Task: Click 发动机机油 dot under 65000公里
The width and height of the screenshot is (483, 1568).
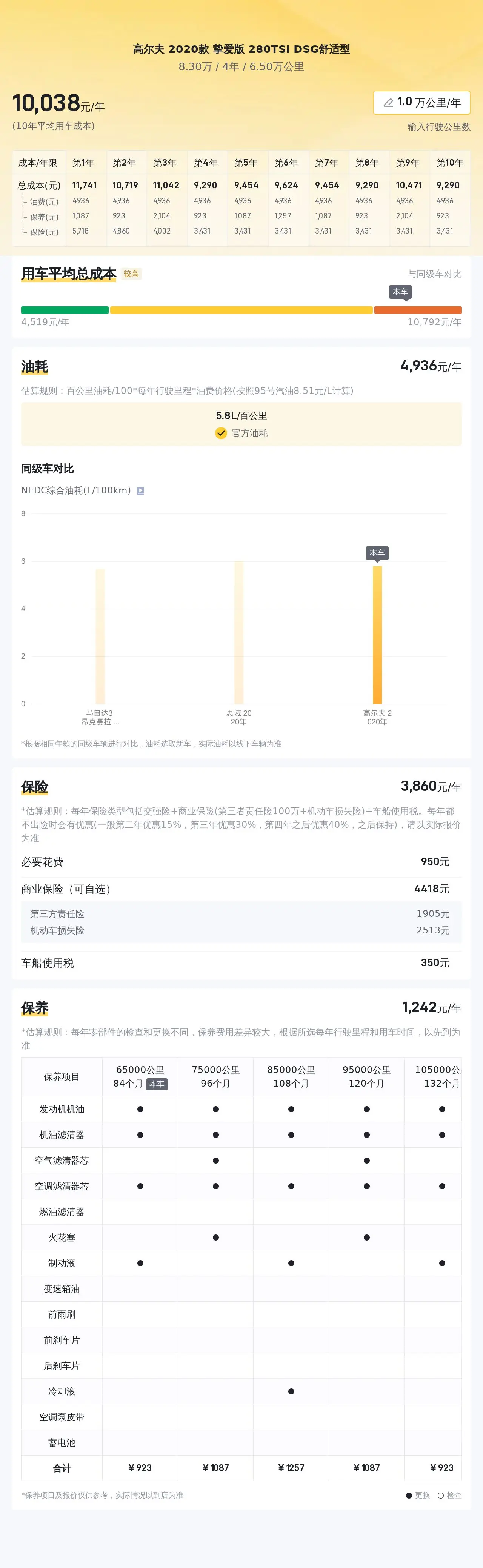Action: click(x=140, y=1109)
